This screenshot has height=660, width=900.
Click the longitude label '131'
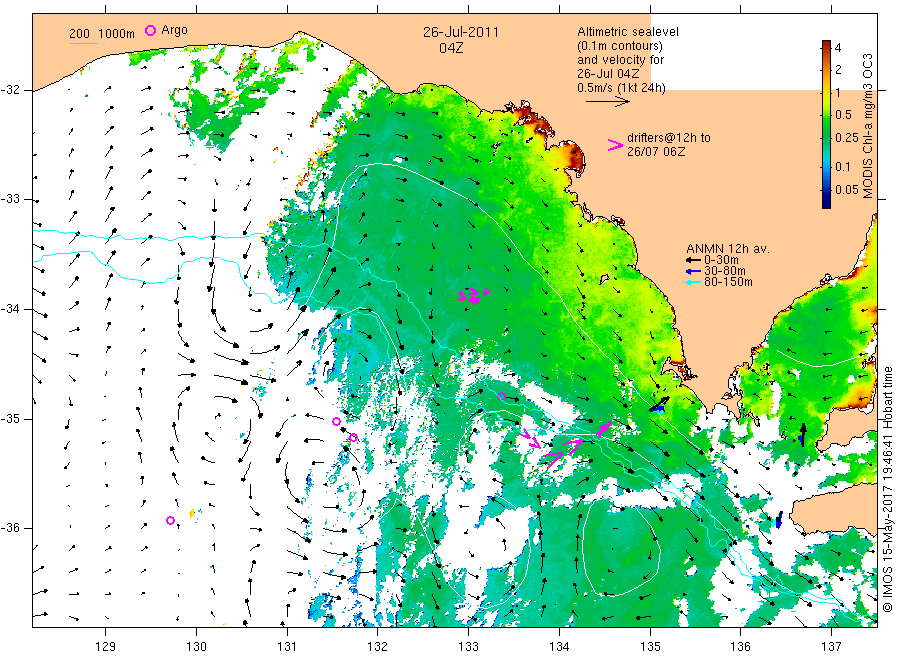[287, 647]
